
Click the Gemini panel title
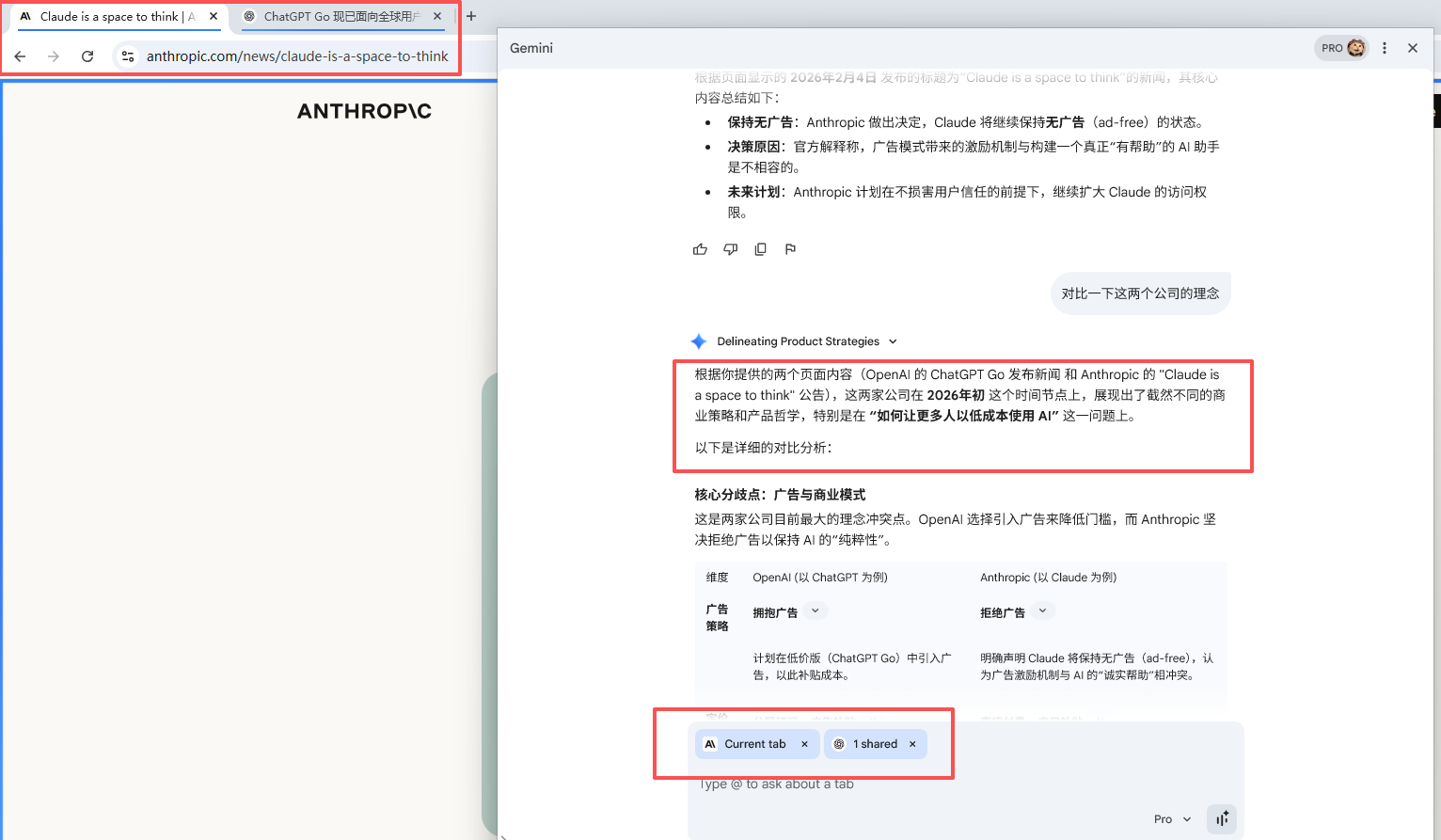(531, 48)
